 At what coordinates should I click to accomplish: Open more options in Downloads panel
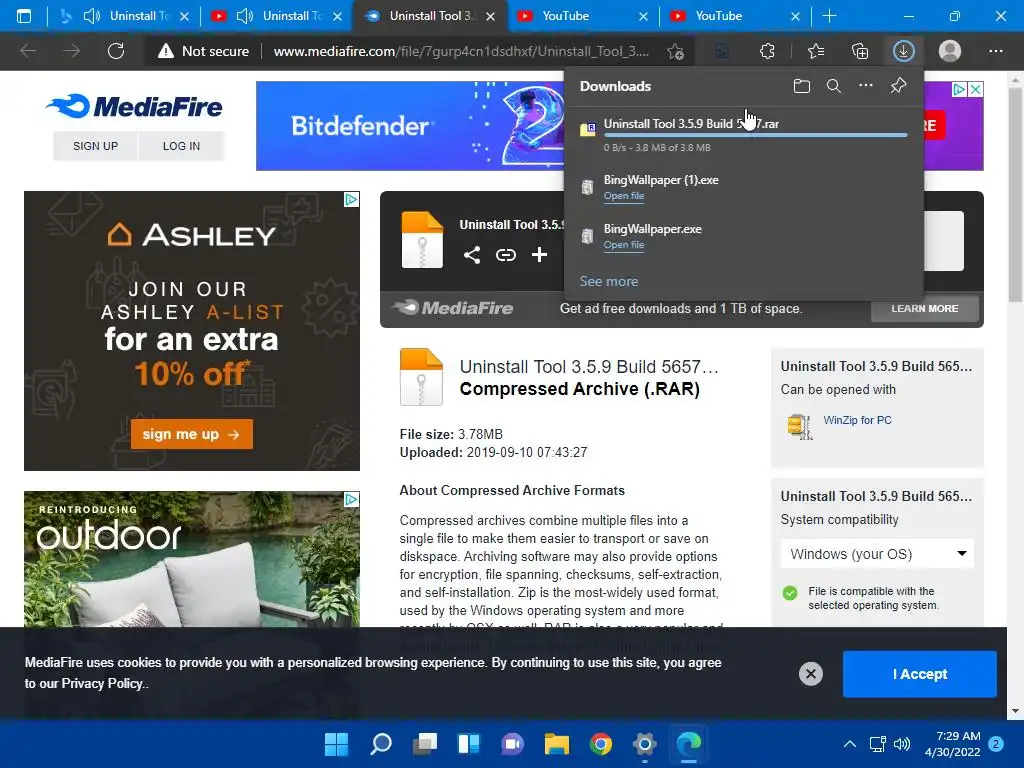[866, 86]
